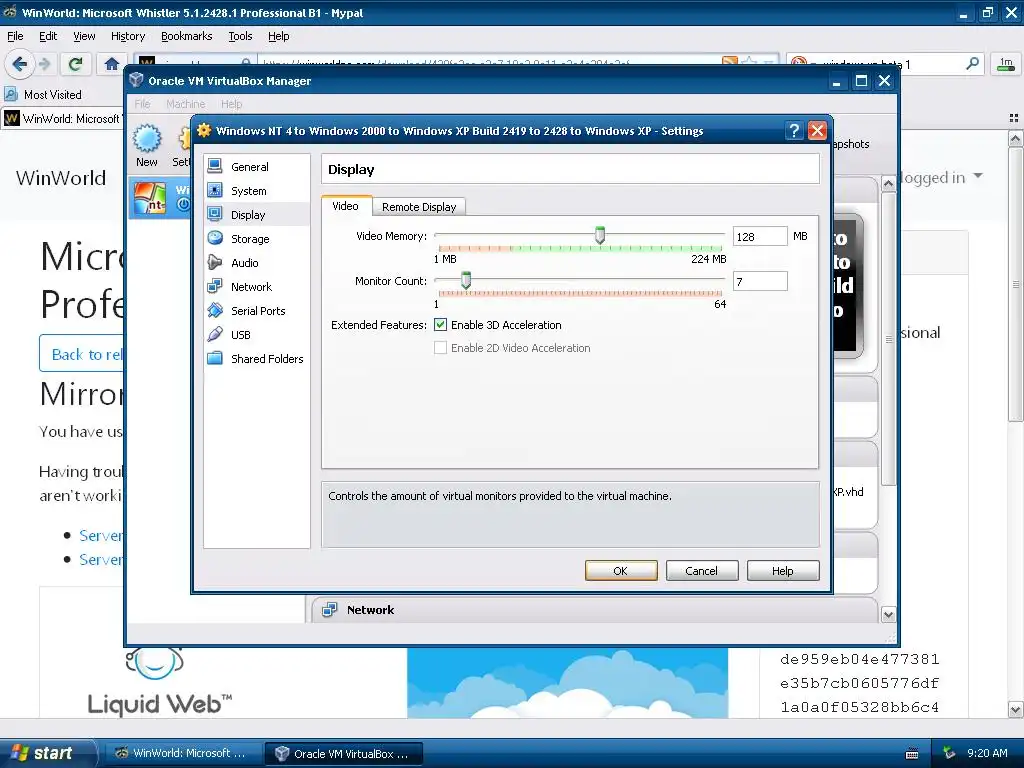The width and height of the screenshot is (1024, 768).
Task: Reload the page in Mypal browser
Action: click(75, 64)
